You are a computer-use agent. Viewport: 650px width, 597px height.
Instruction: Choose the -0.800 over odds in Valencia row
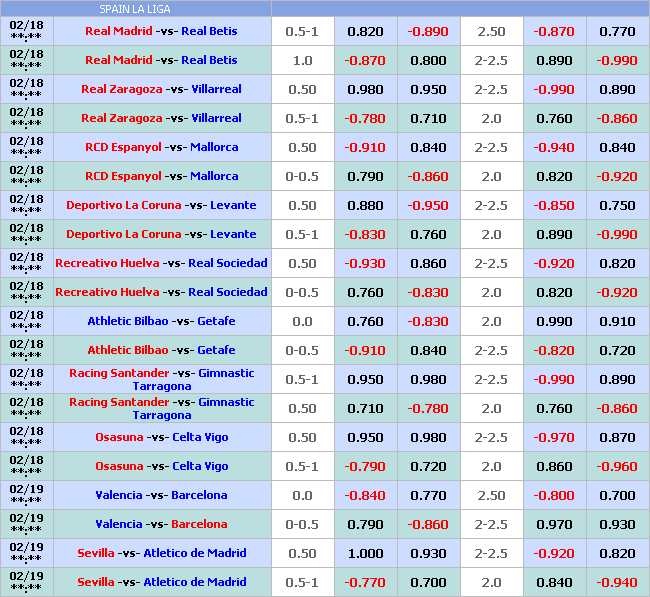(x=554, y=495)
